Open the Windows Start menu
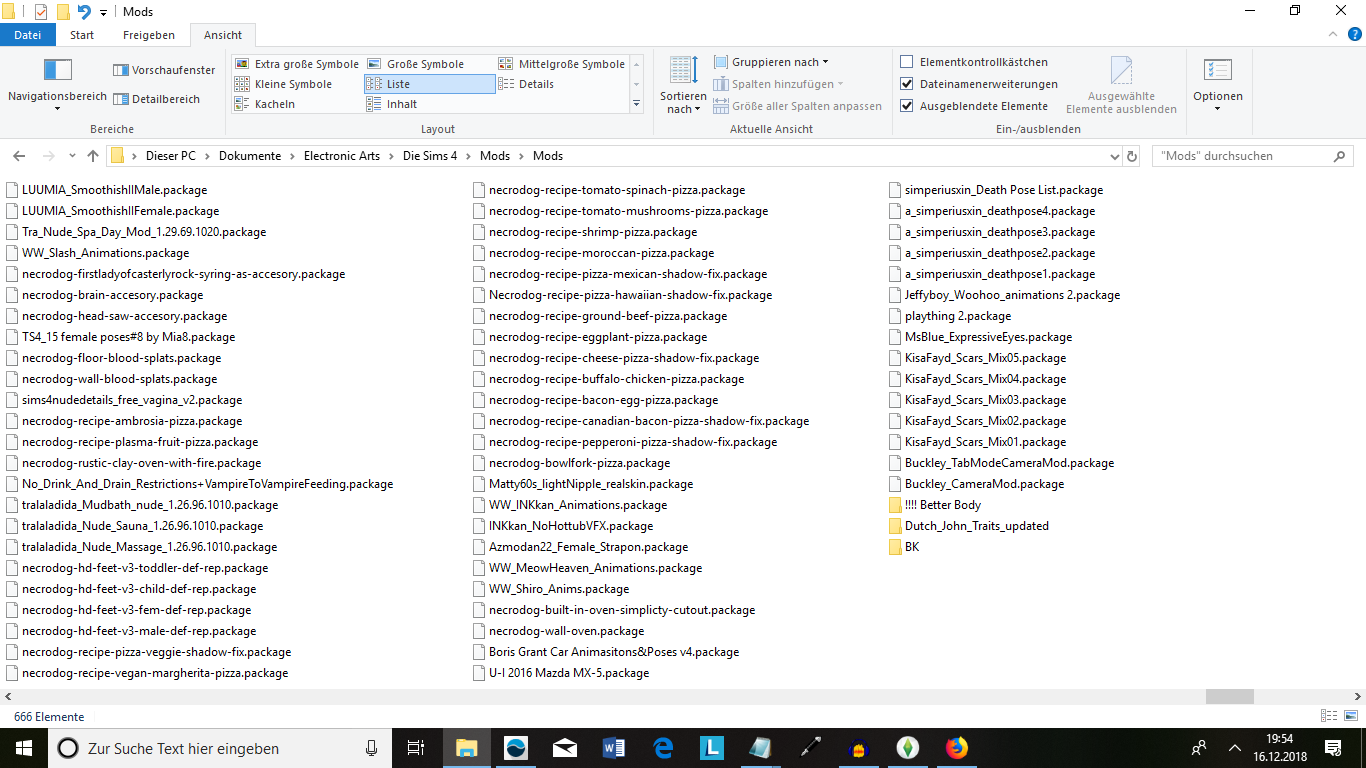The width and height of the screenshot is (1366, 768). click(x=24, y=748)
